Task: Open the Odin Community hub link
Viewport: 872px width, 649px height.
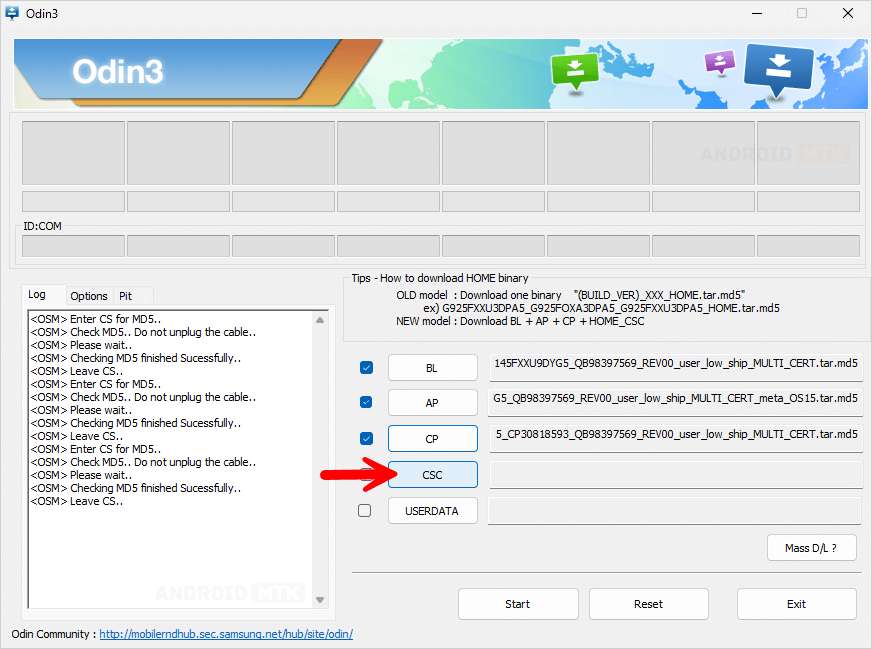Action: point(226,634)
